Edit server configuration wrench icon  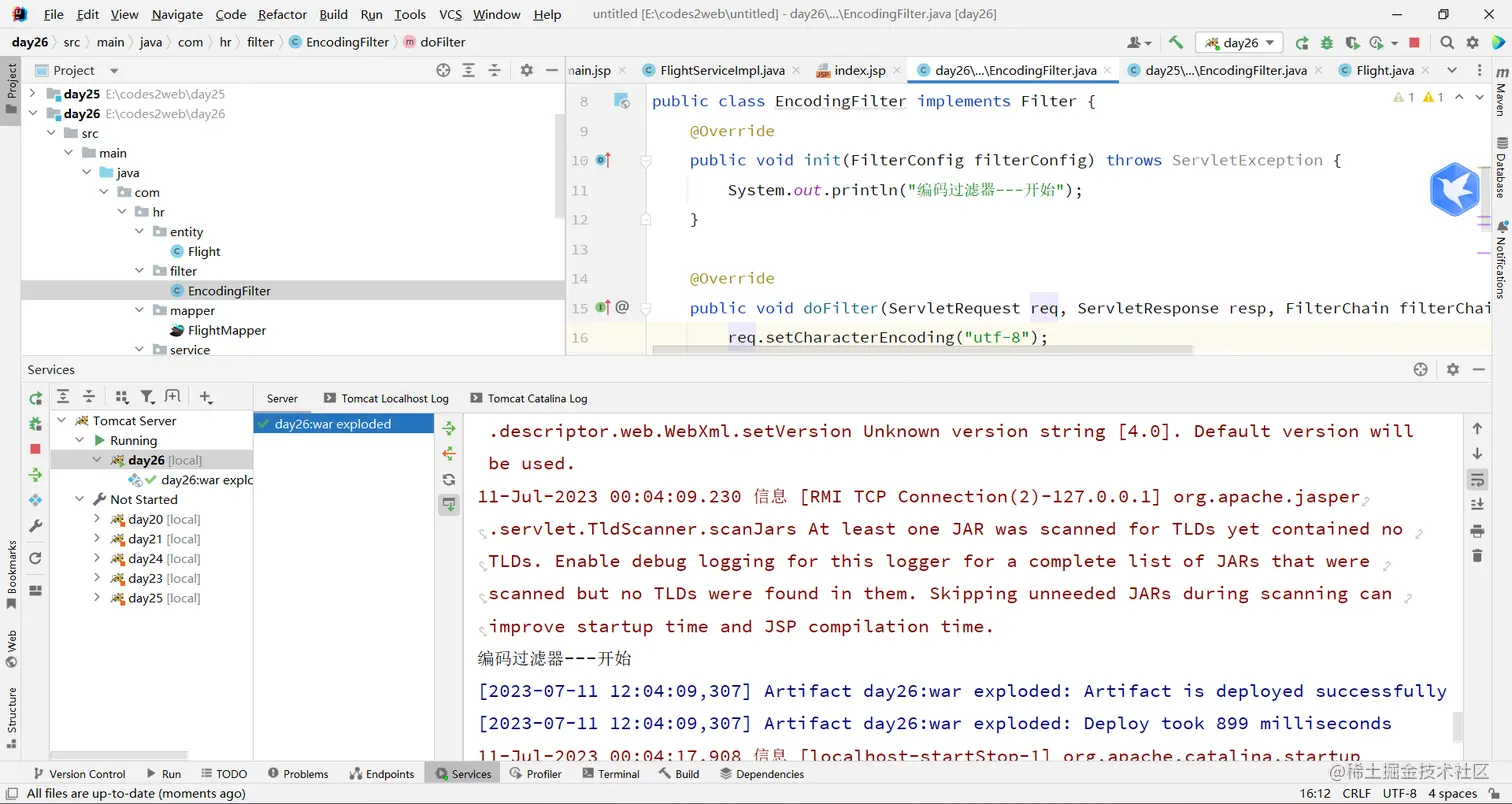(x=35, y=526)
